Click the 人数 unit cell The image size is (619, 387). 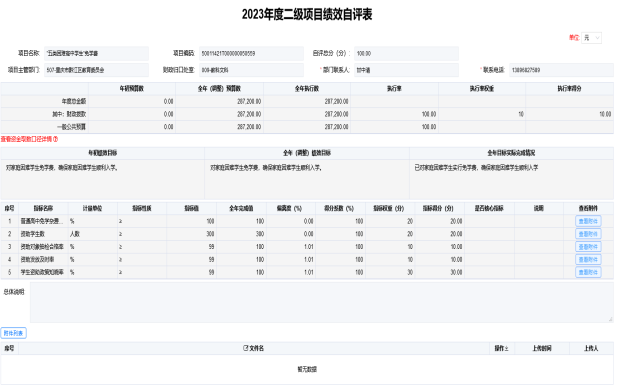[92, 234]
